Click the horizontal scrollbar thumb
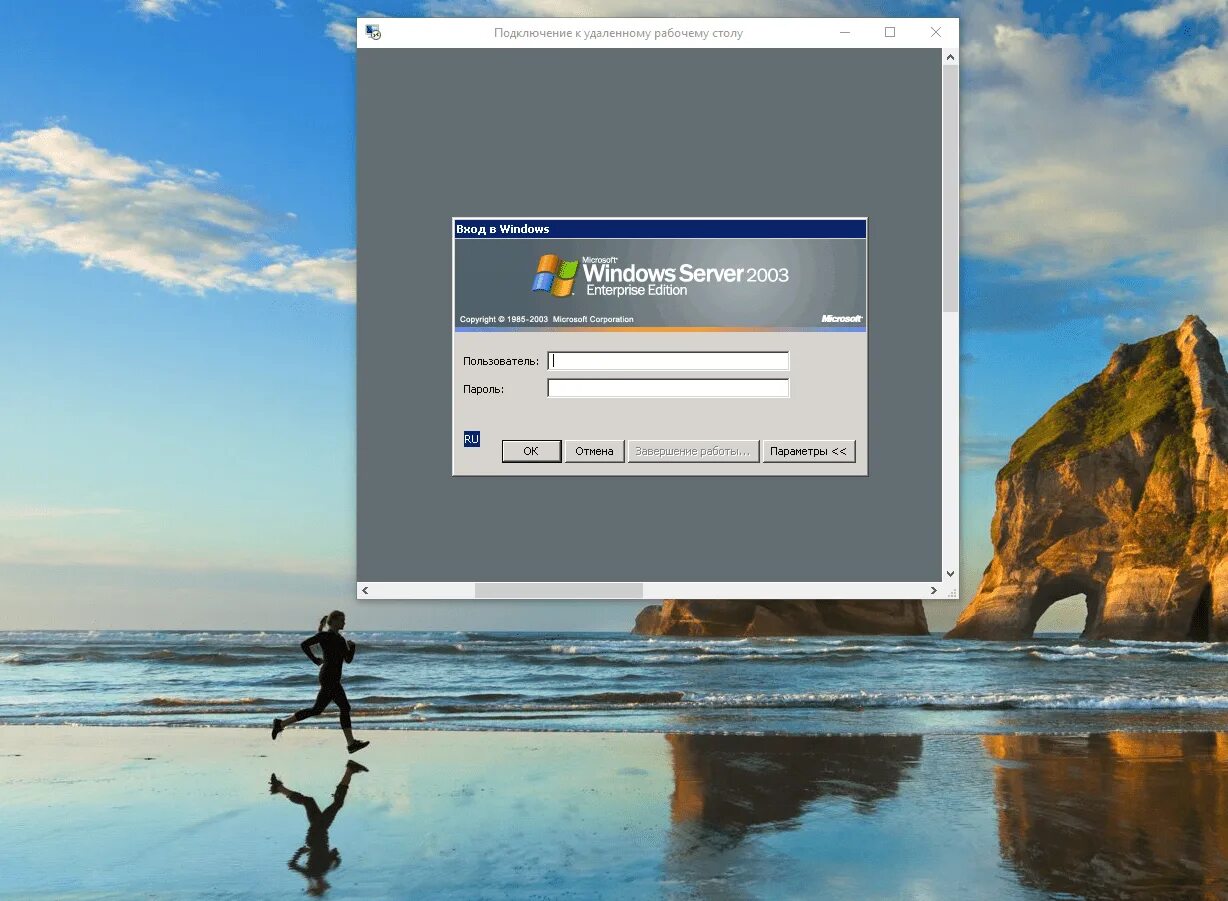1228x901 pixels. click(558, 591)
